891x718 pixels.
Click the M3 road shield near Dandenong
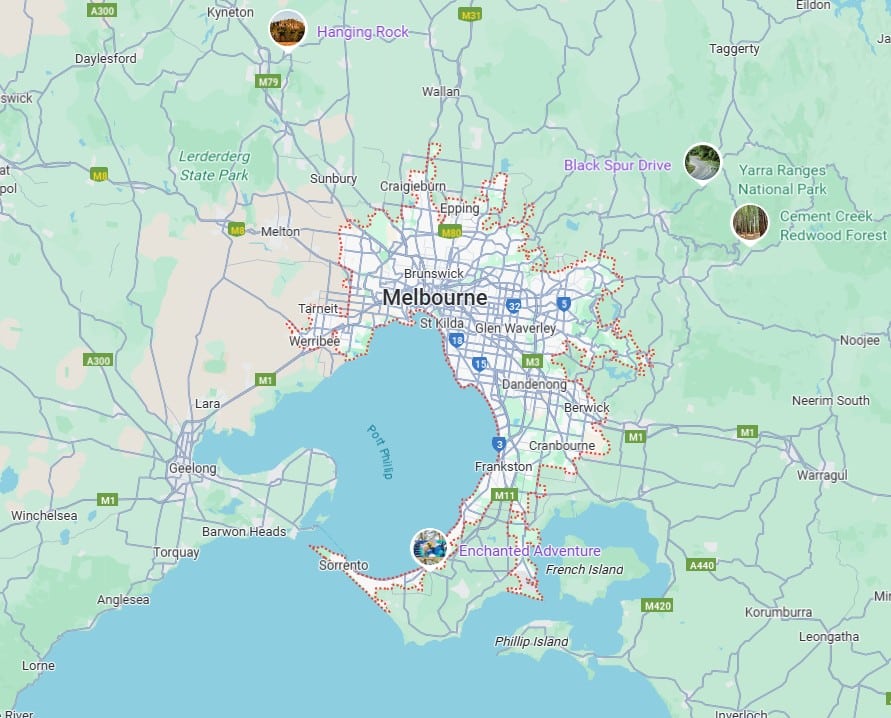532,361
